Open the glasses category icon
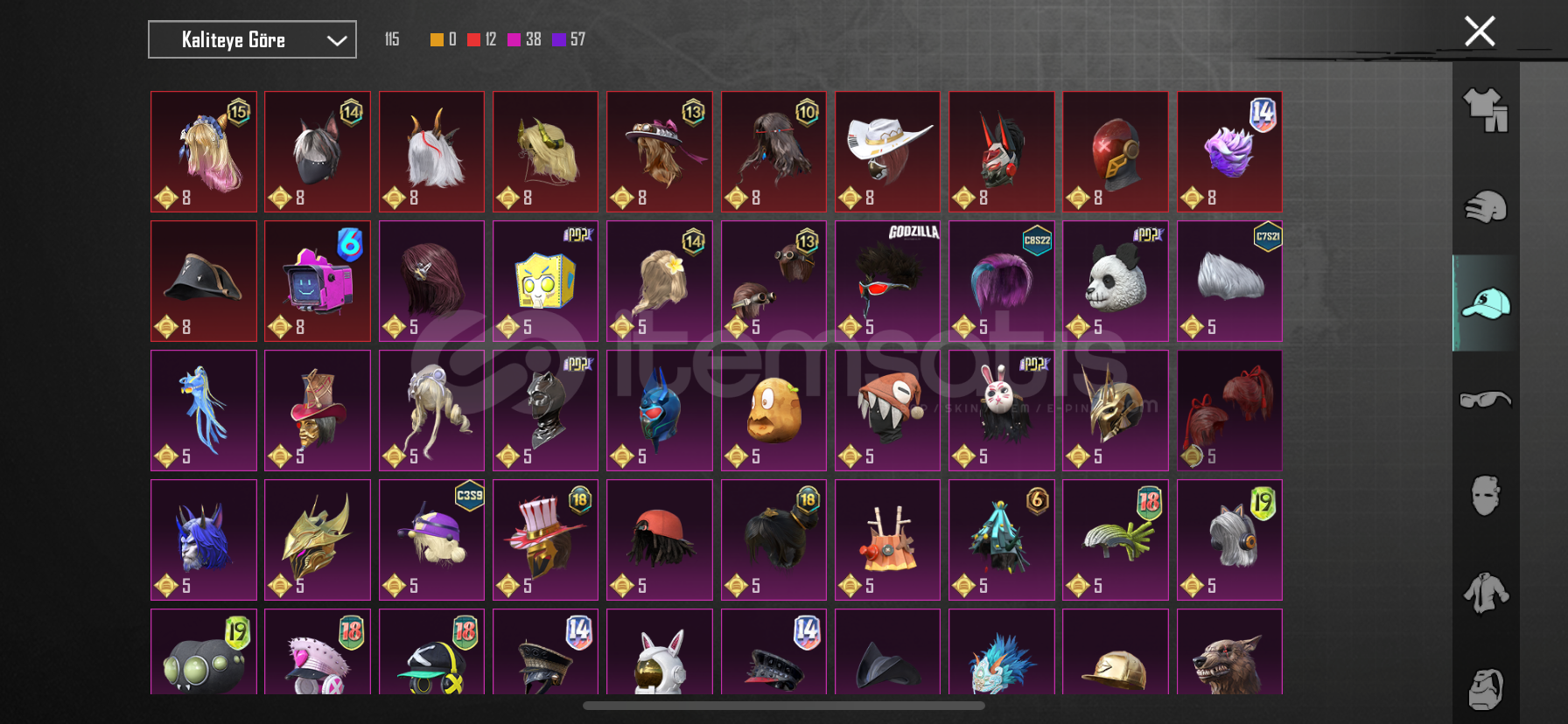The width and height of the screenshot is (1568, 724). (1486, 400)
